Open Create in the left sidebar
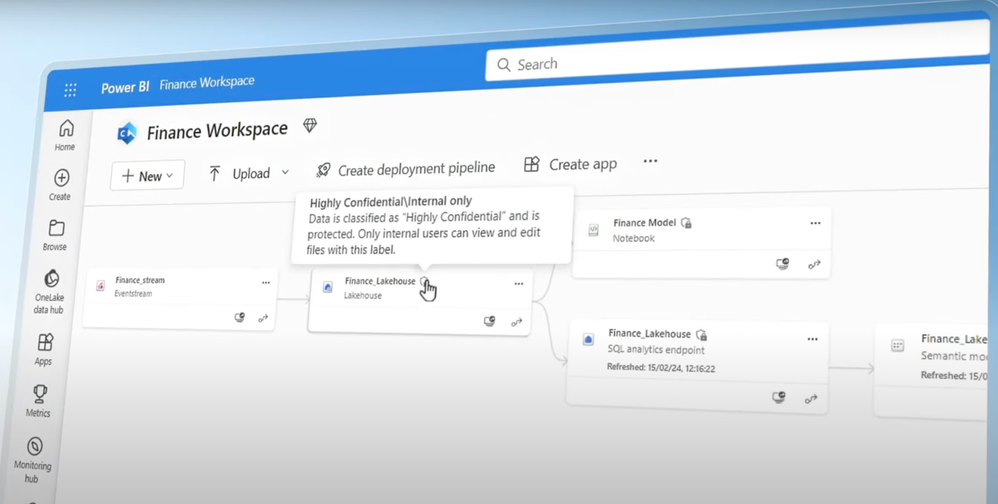Image resolution: width=998 pixels, height=504 pixels. coord(61,185)
